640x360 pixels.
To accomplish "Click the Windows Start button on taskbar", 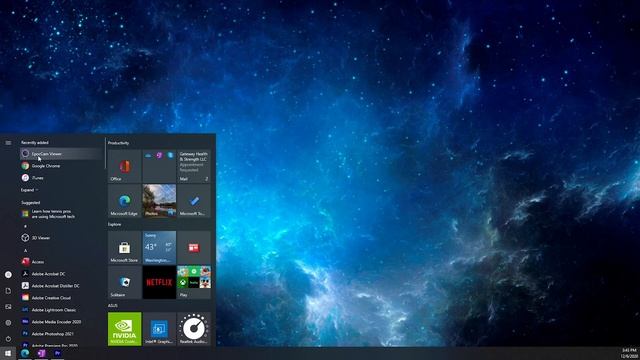I will coord(8,353).
